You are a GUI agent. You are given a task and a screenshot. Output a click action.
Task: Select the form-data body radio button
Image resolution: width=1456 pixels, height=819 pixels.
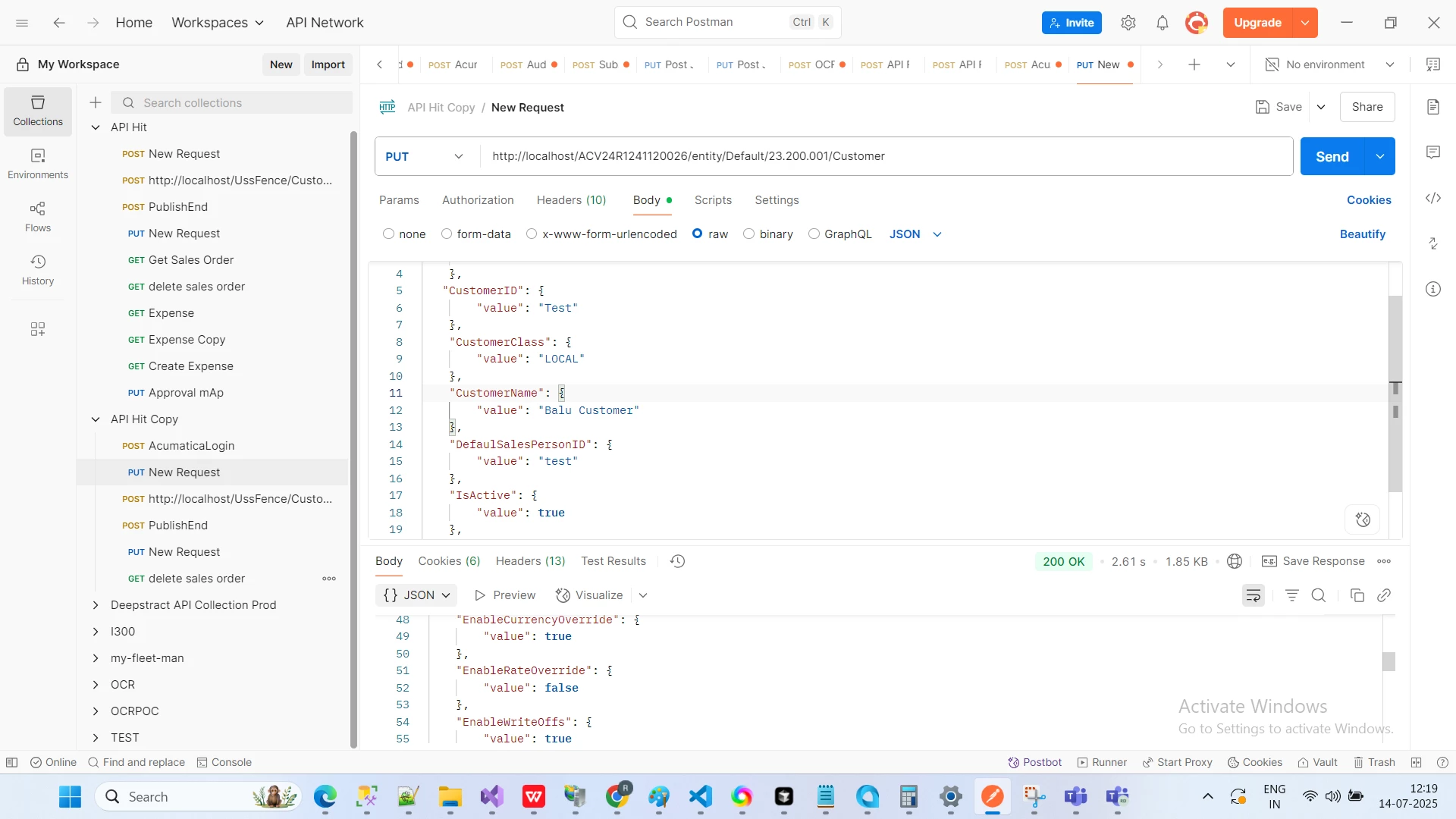(x=447, y=234)
